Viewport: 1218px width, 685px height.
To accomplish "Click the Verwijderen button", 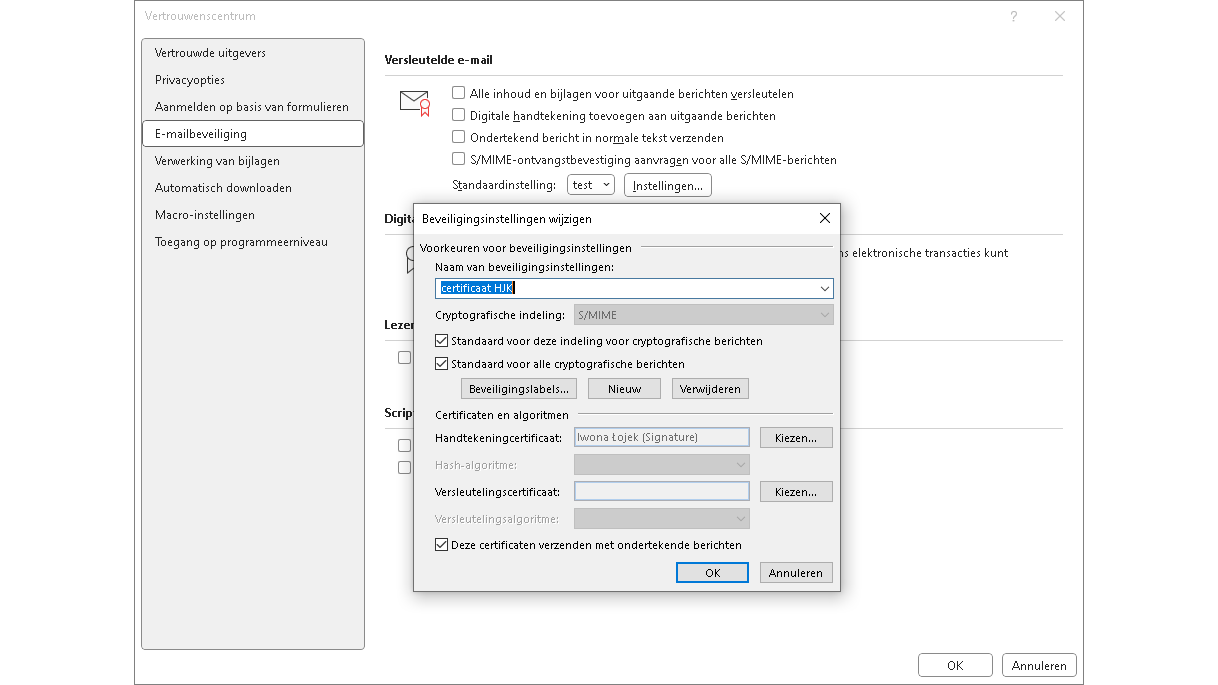I will click(x=710, y=389).
